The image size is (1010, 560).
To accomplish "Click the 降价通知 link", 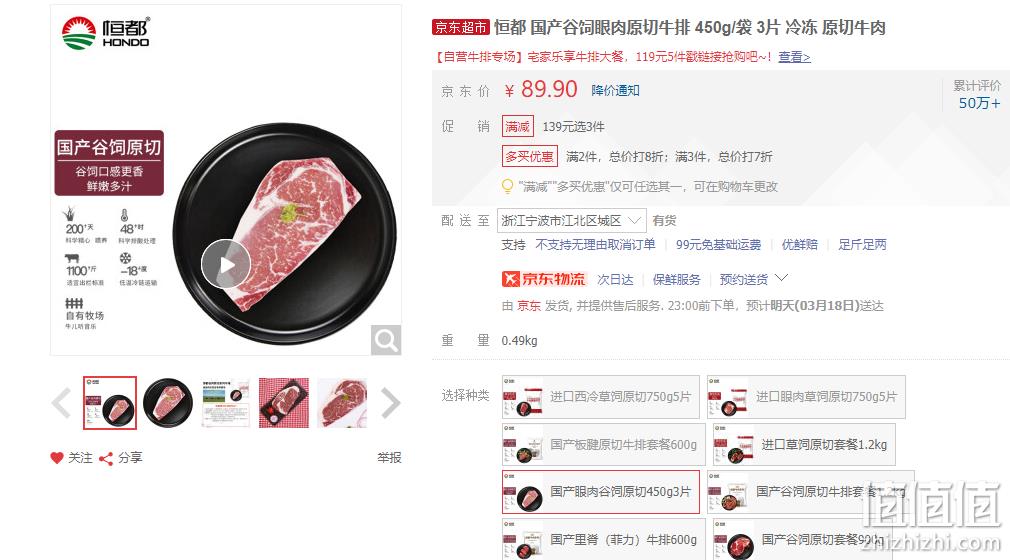I will coord(615,90).
